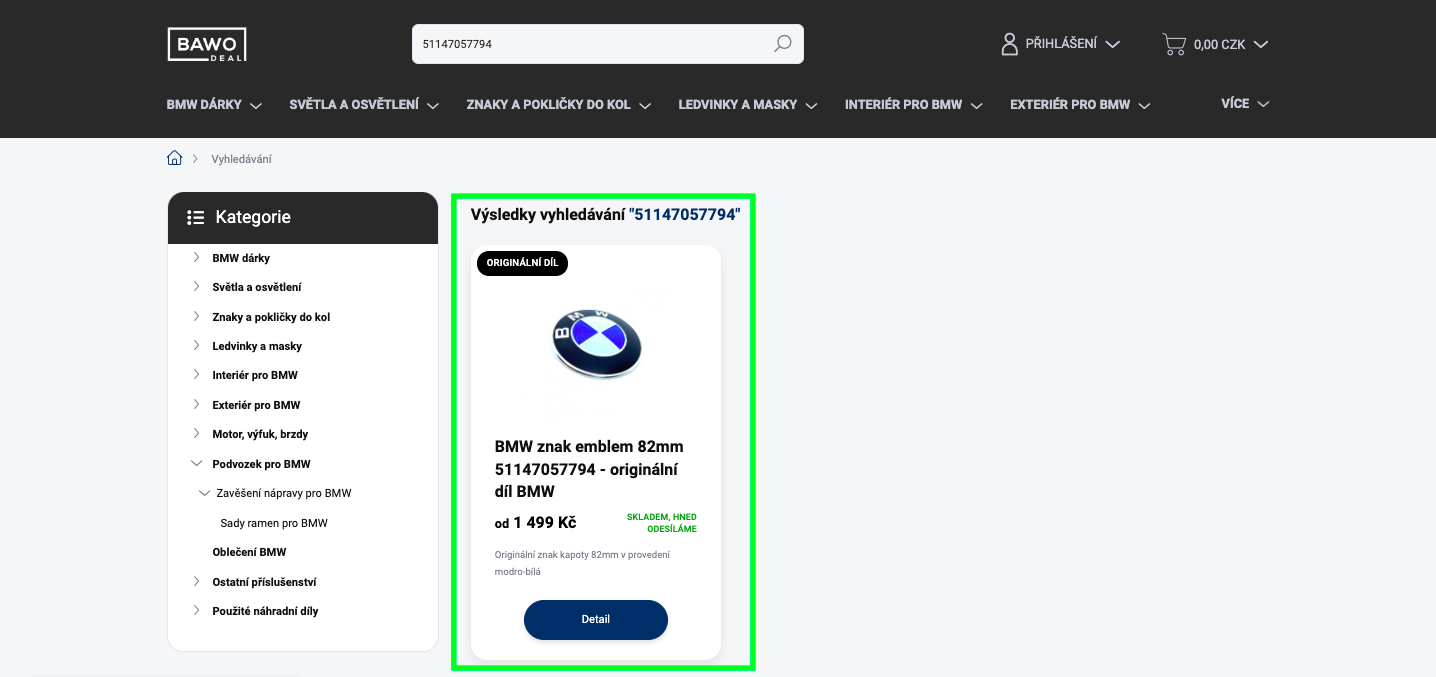The height and width of the screenshot is (677, 1436).
Task: Click the magnifier search icon
Action: [782, 44]
